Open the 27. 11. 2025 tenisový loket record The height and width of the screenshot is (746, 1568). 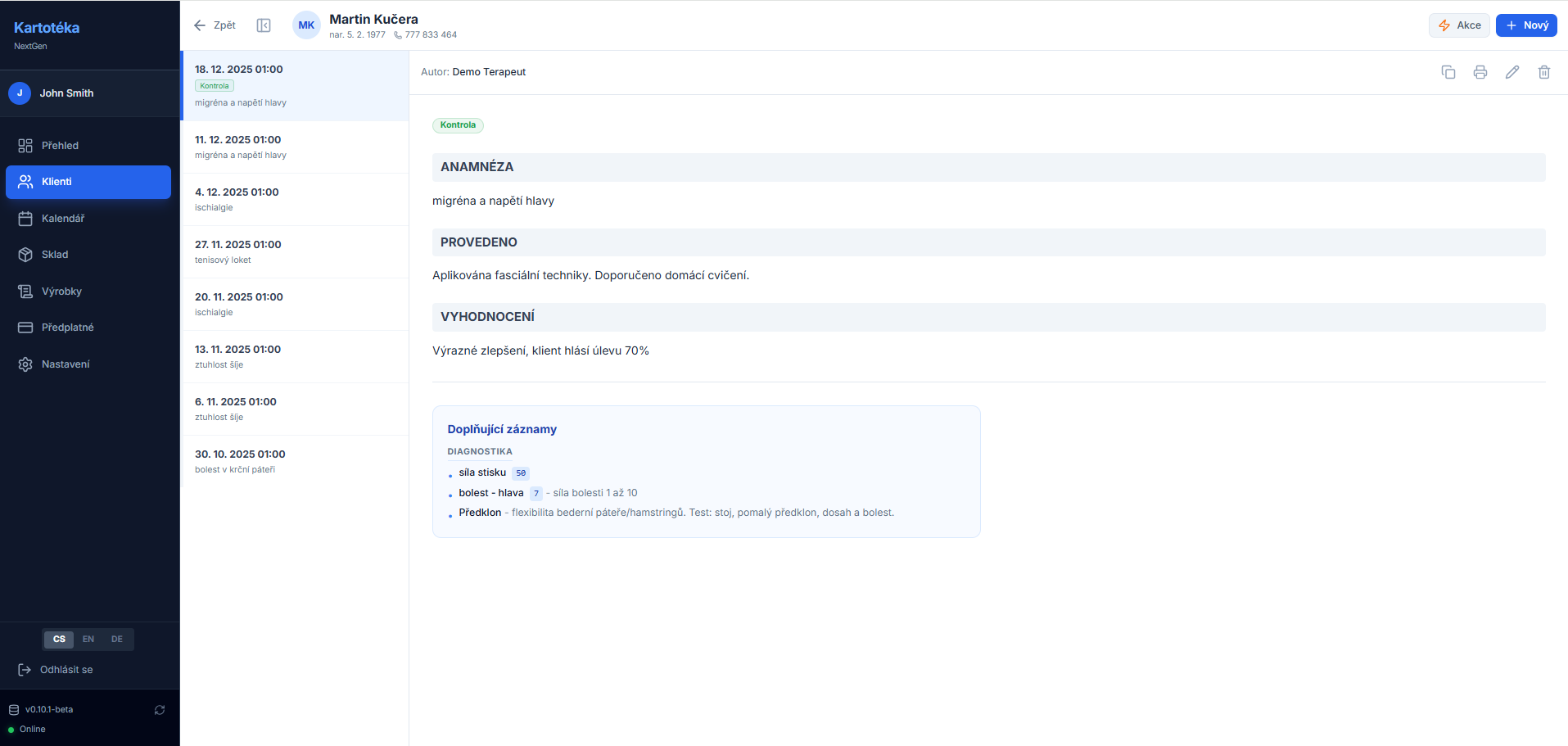coord(295,252)
